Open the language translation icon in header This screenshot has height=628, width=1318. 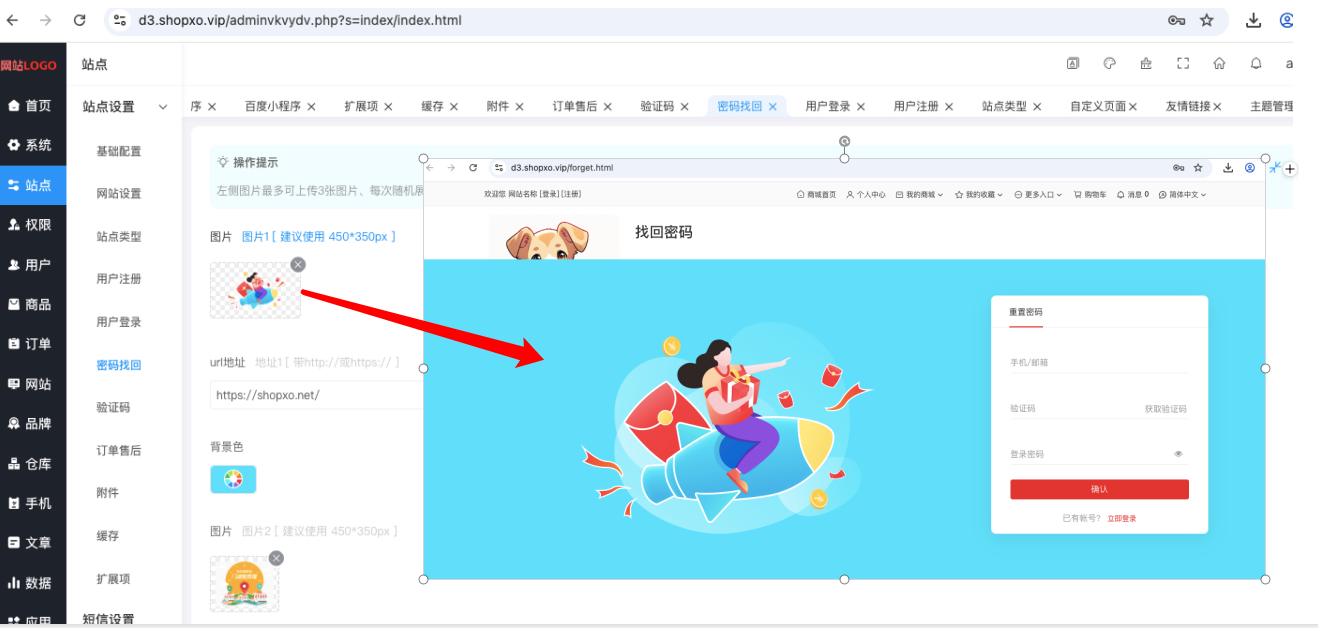[x=1073, y=63]
